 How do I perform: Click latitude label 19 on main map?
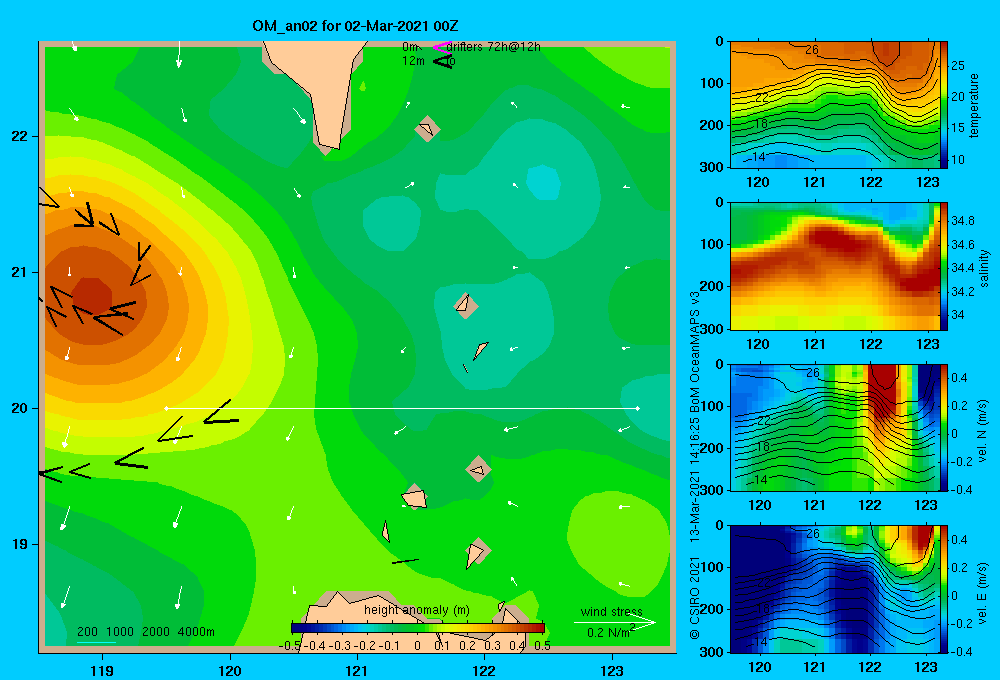19,544
